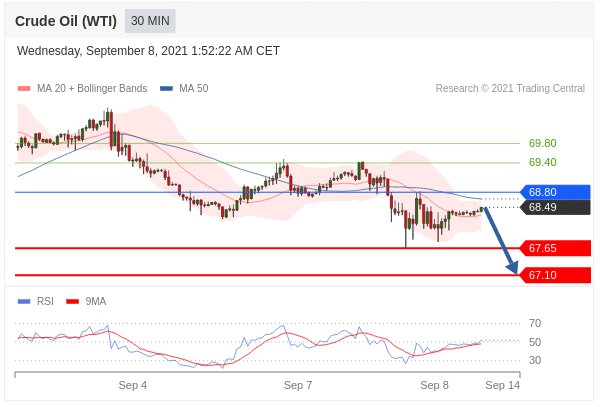Click the RSI 70 level label
This screenshot has width=600, height=407.
[x=535, y=323]
